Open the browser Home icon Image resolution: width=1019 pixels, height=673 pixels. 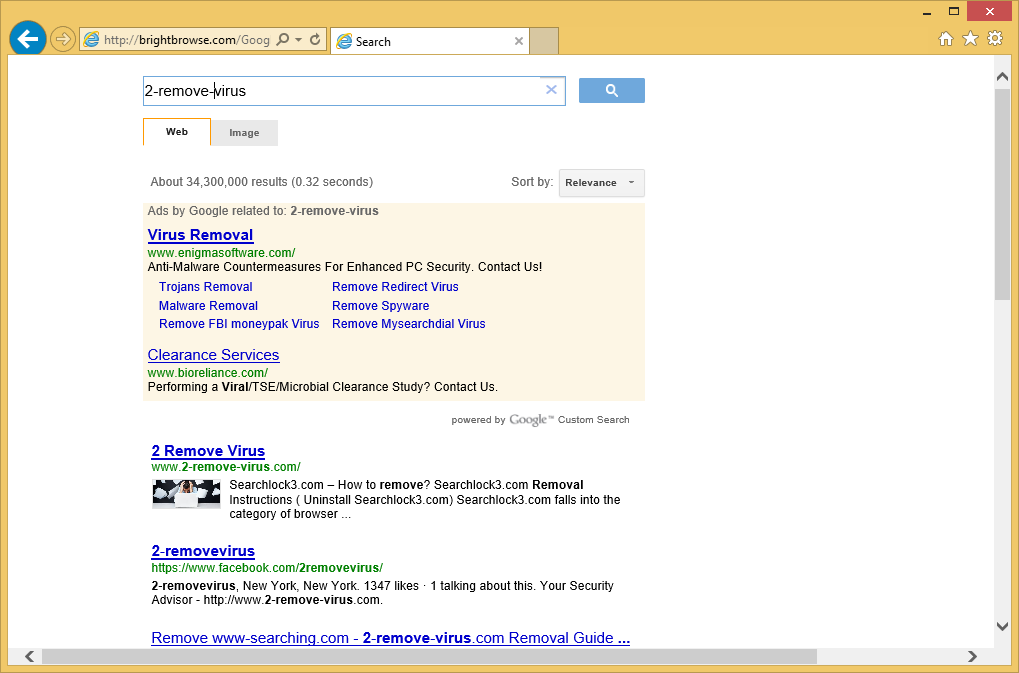click(x=946, y=39)
